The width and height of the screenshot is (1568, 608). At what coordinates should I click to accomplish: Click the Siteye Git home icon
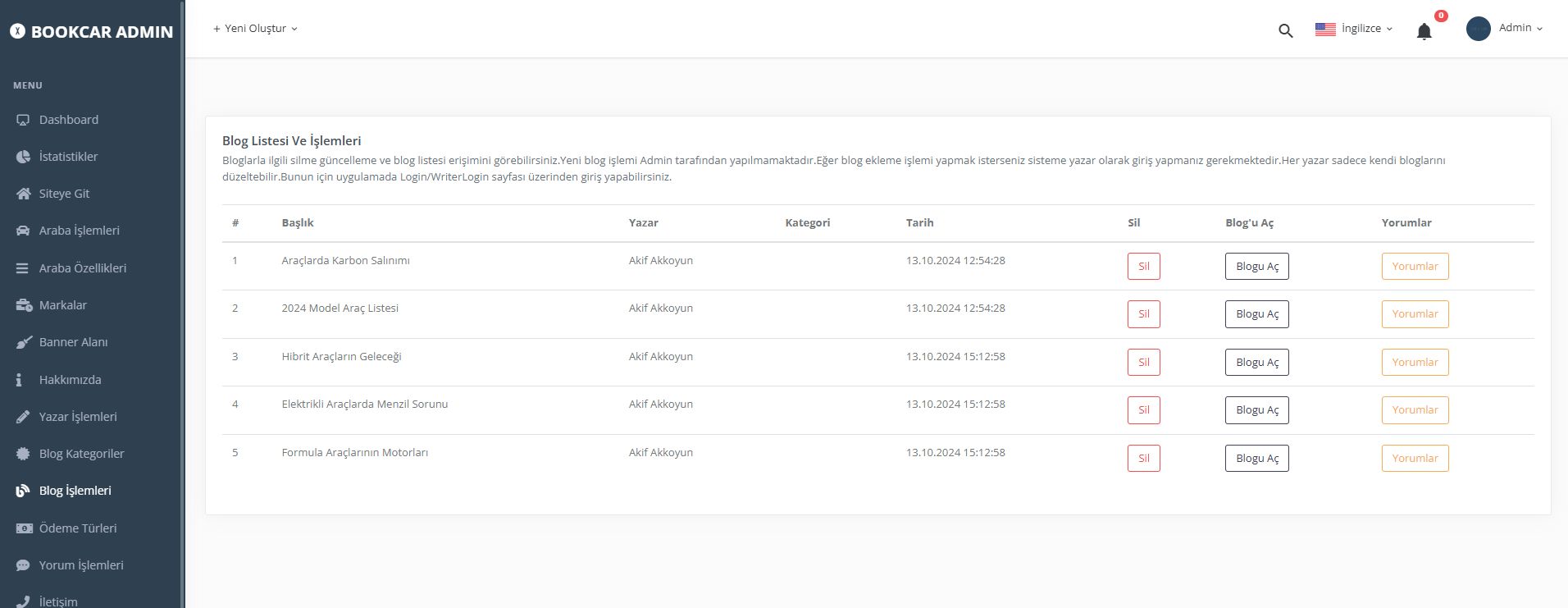point(23,194)
